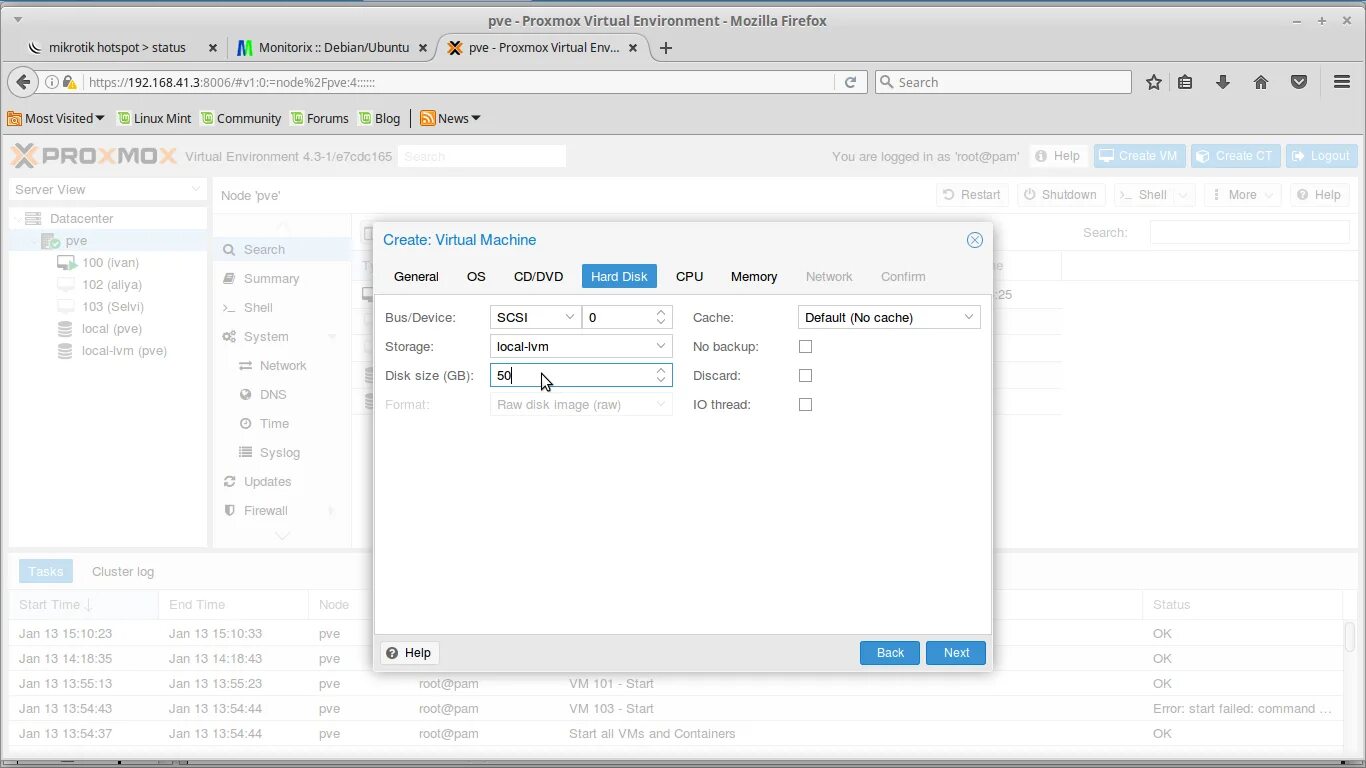Reload the page with the refresh icon
Viewport: 1366px width, 768px height.
coord(850,82)
